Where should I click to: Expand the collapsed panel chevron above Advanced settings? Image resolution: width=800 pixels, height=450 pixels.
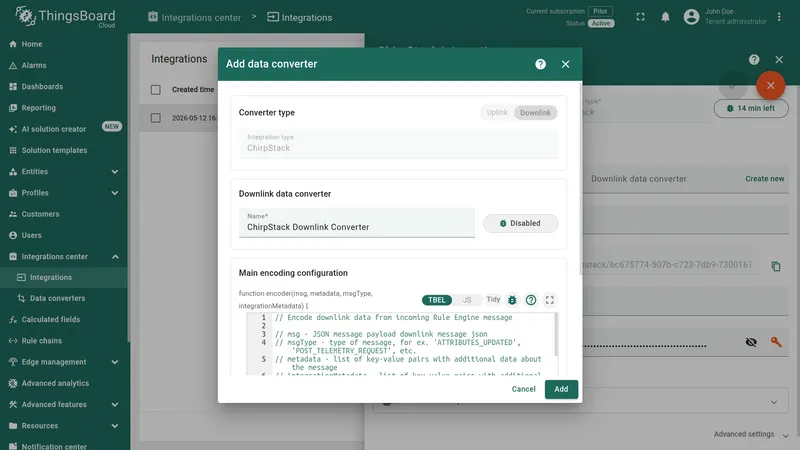pos(774,402)
